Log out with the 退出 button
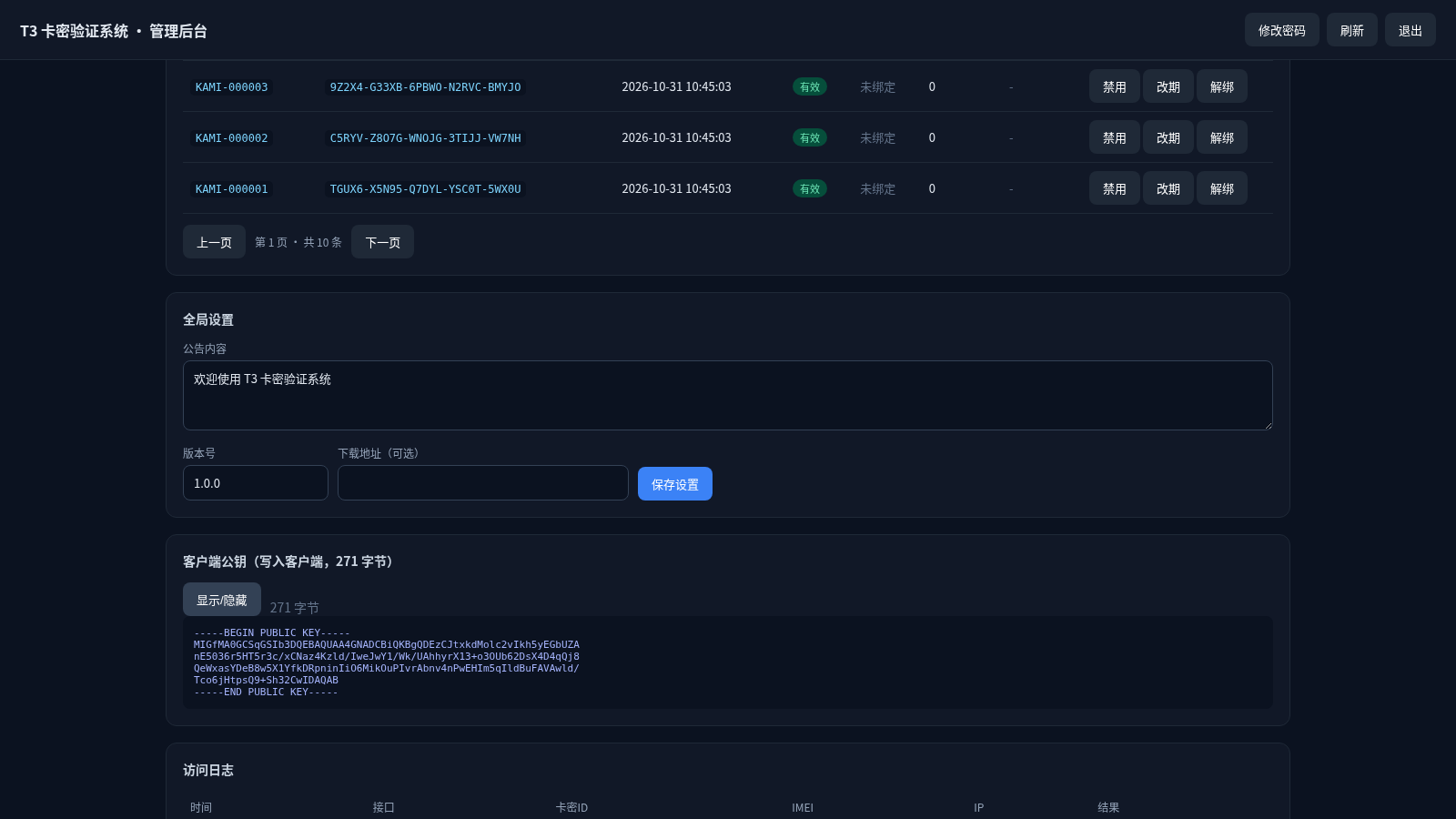This screenshot has height=819, width=1456. (x=1410, y=30)
